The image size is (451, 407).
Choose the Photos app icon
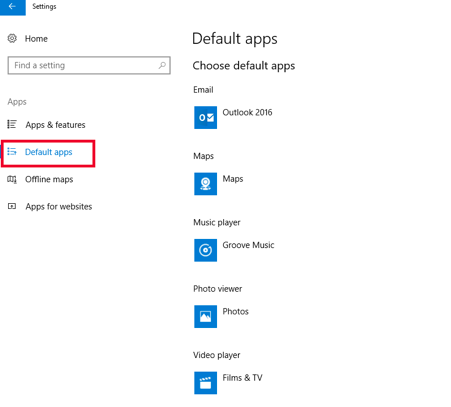point(205,316)
